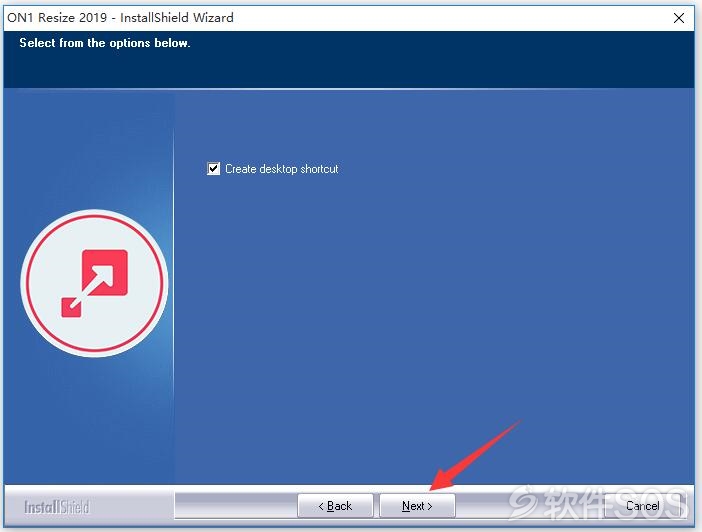
Task: Click the InstallShield brand label
Action: [57, 507]
